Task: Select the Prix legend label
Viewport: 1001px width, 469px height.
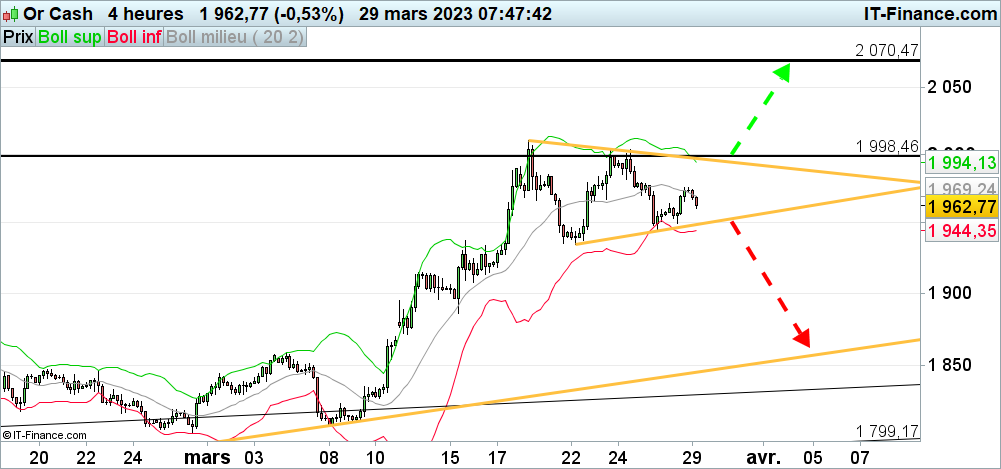Action: click(18, 37)
